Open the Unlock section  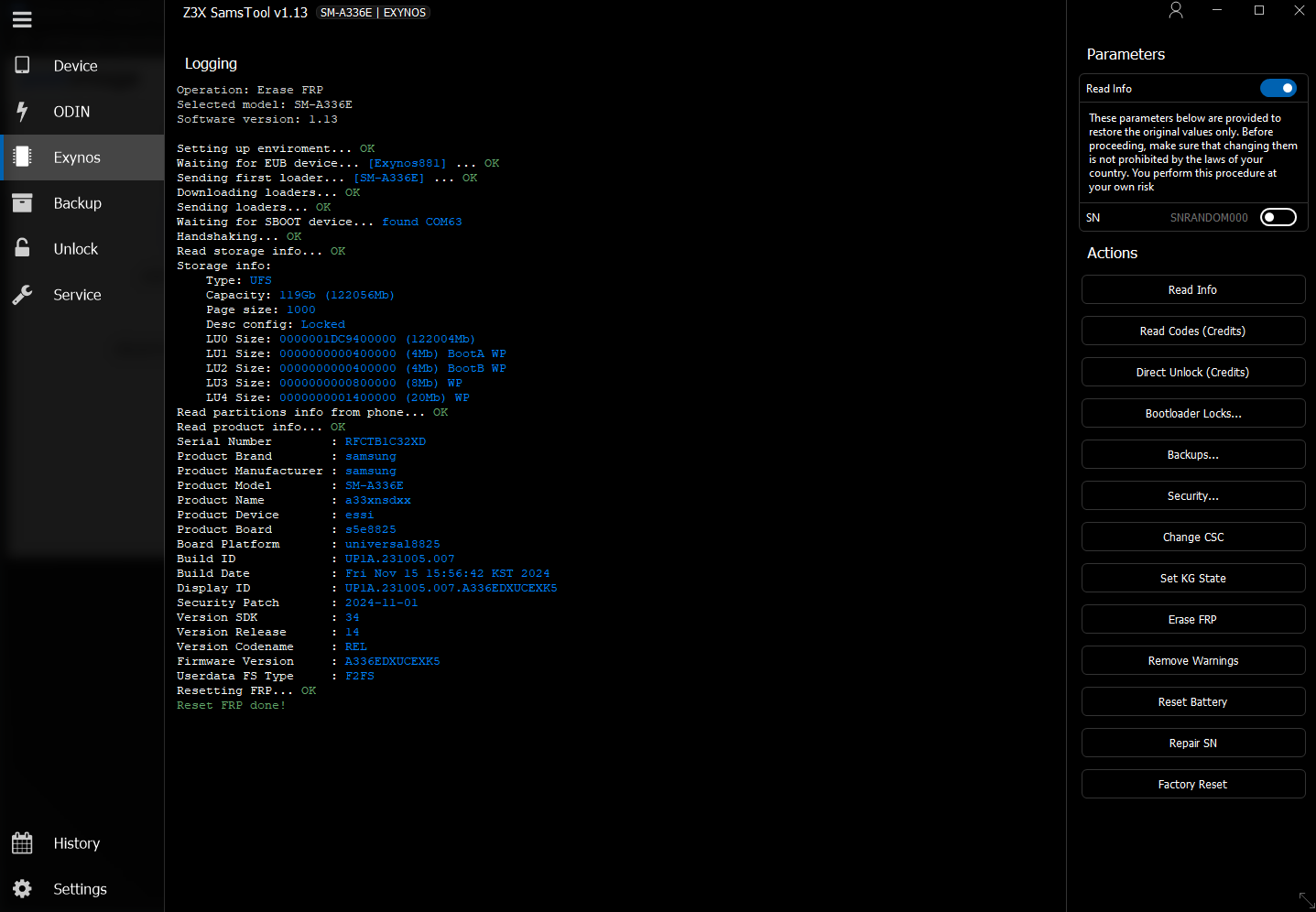tap(82, 249)
